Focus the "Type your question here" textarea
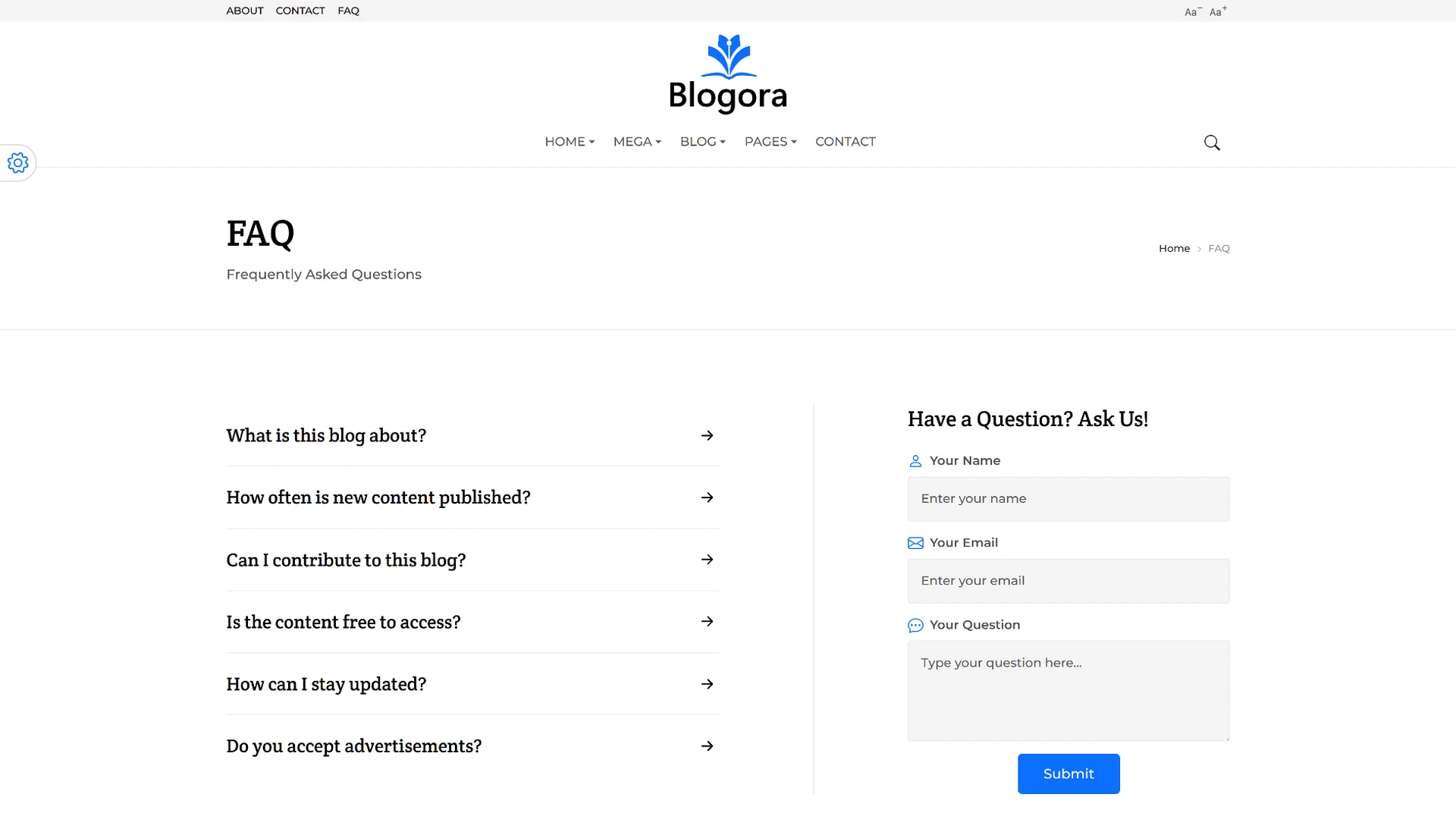This screenshot has height=819, width=1456. click(1068, 691)
